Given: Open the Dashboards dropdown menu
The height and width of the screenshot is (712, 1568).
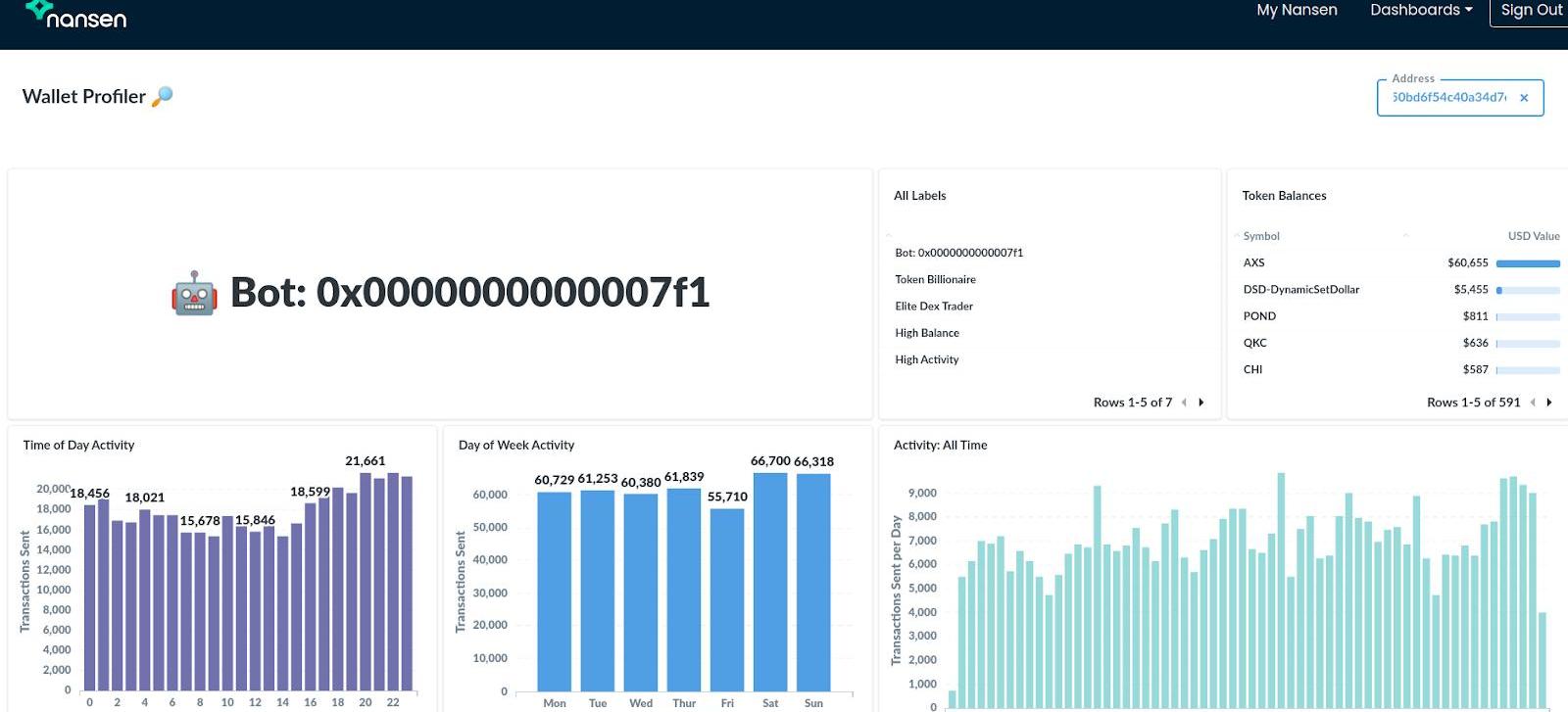Looking at the screenshot, I should (x=1420, y=11).
